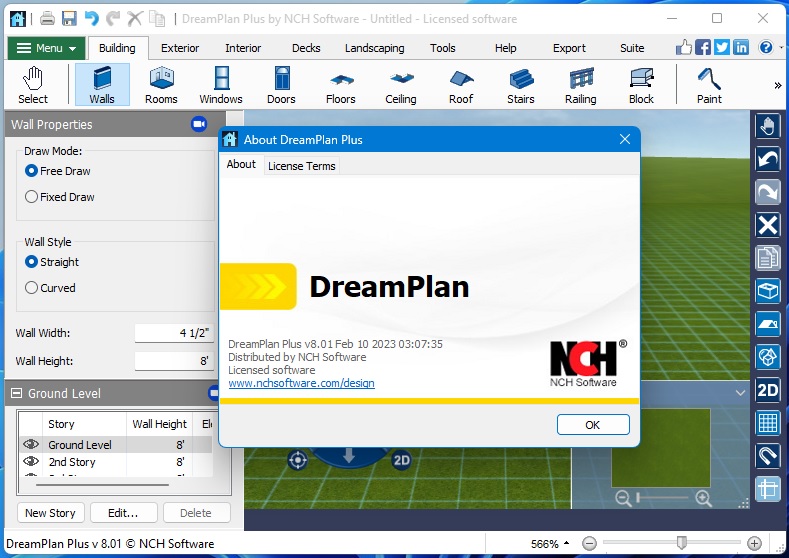The height and width of the screenshot is (558, 789).
Task: Click zoom-out magnifier in mini-map
Action: coord(623,499)
